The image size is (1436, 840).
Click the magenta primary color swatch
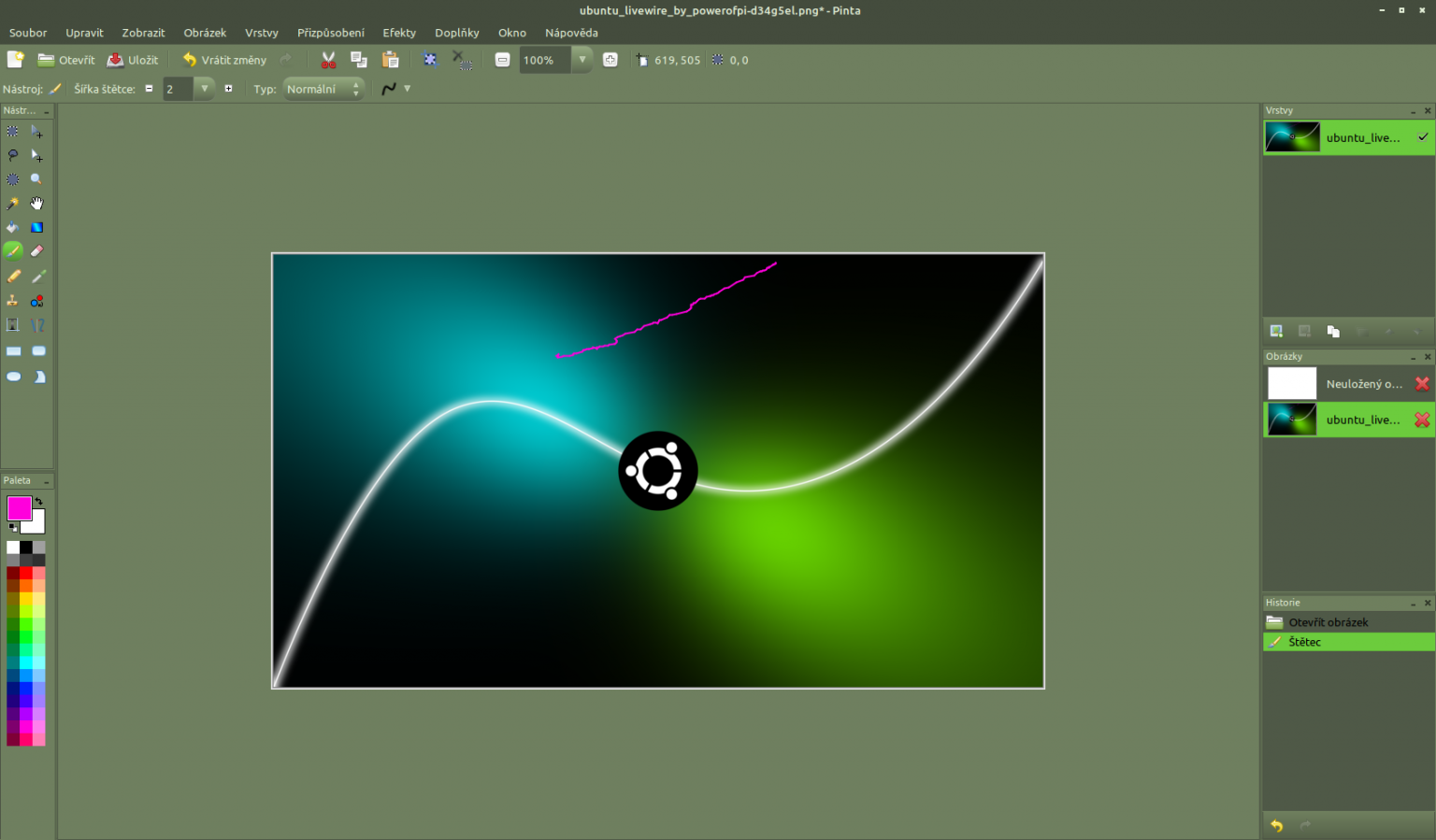point(19,507)
